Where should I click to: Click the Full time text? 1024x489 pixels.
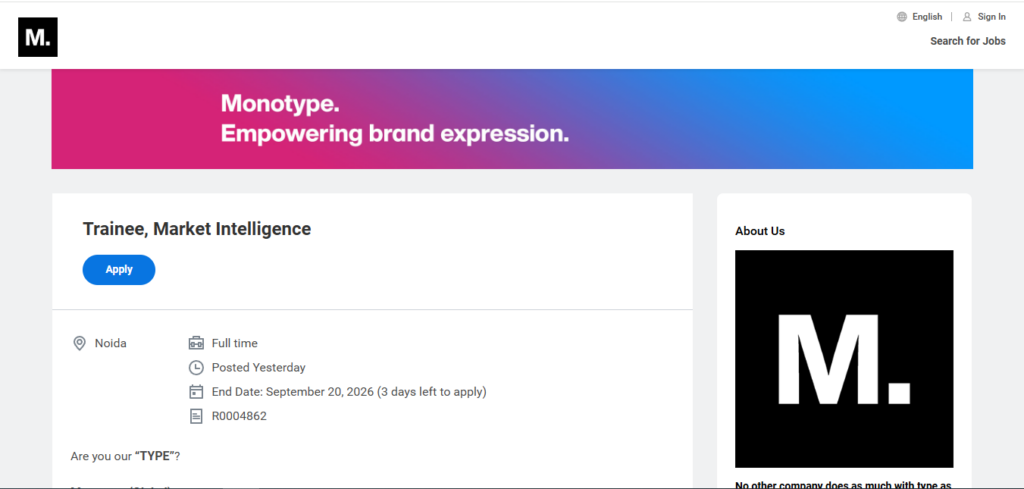click(x=234, y=343)
